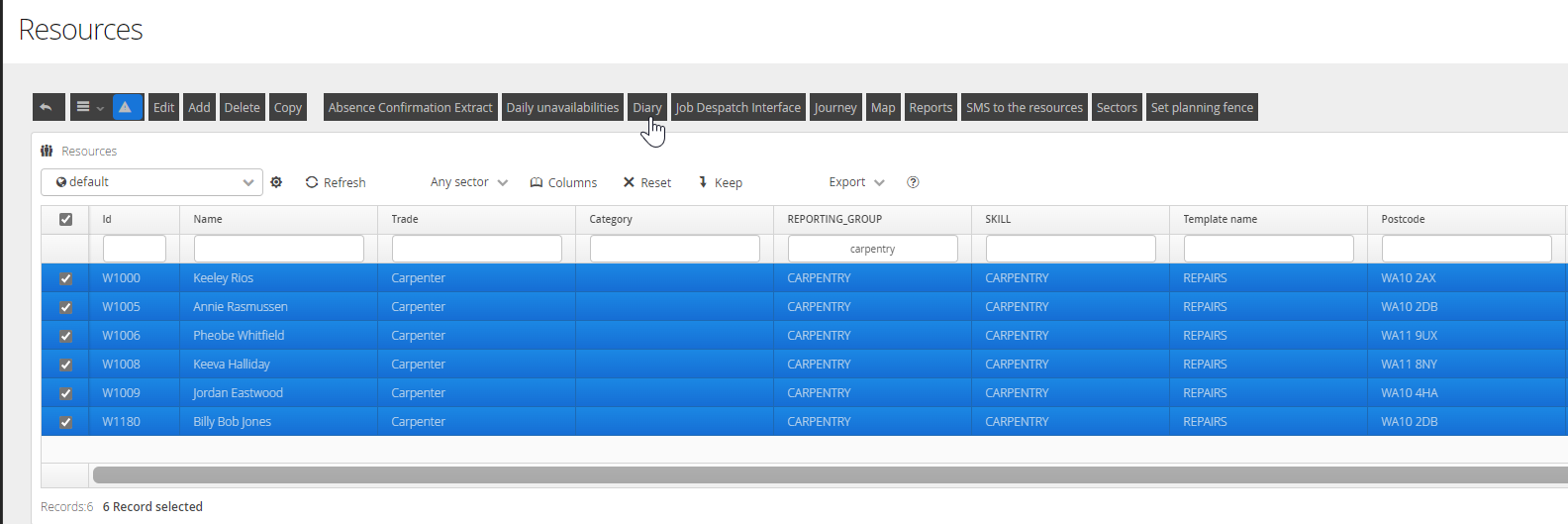Click the Delete button

tap(243, 107)
